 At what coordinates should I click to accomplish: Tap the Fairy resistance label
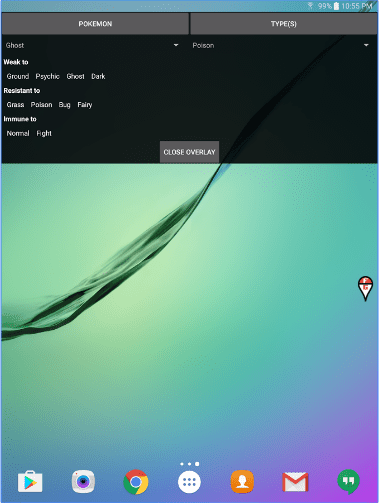85,105
